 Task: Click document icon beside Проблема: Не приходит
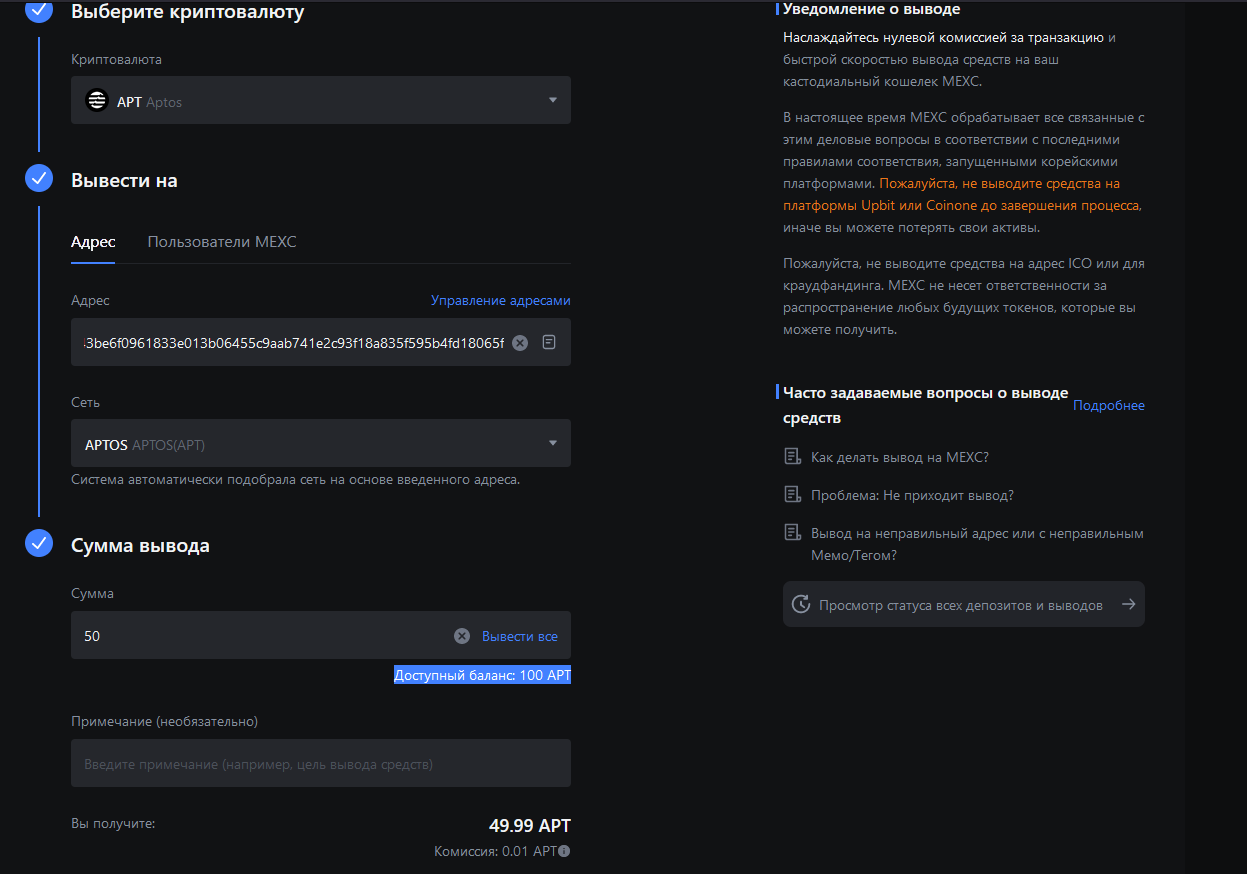pos(792,494)
